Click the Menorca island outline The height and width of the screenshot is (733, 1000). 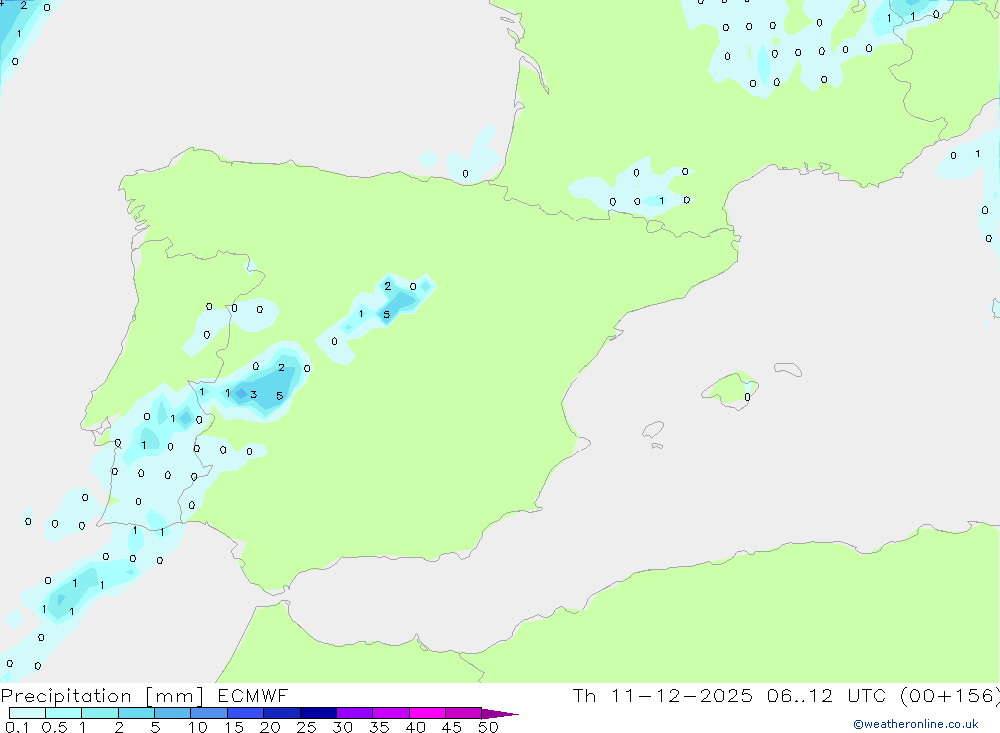[x=788, y=369]
